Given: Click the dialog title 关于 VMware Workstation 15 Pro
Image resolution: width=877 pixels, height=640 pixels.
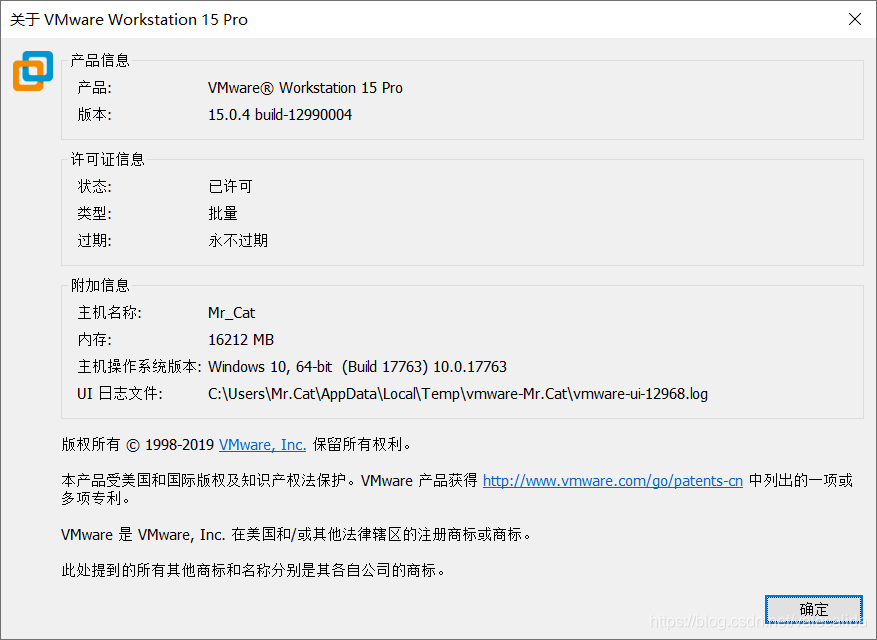Looking at the screenshot, I should click(x=129, y=20).
